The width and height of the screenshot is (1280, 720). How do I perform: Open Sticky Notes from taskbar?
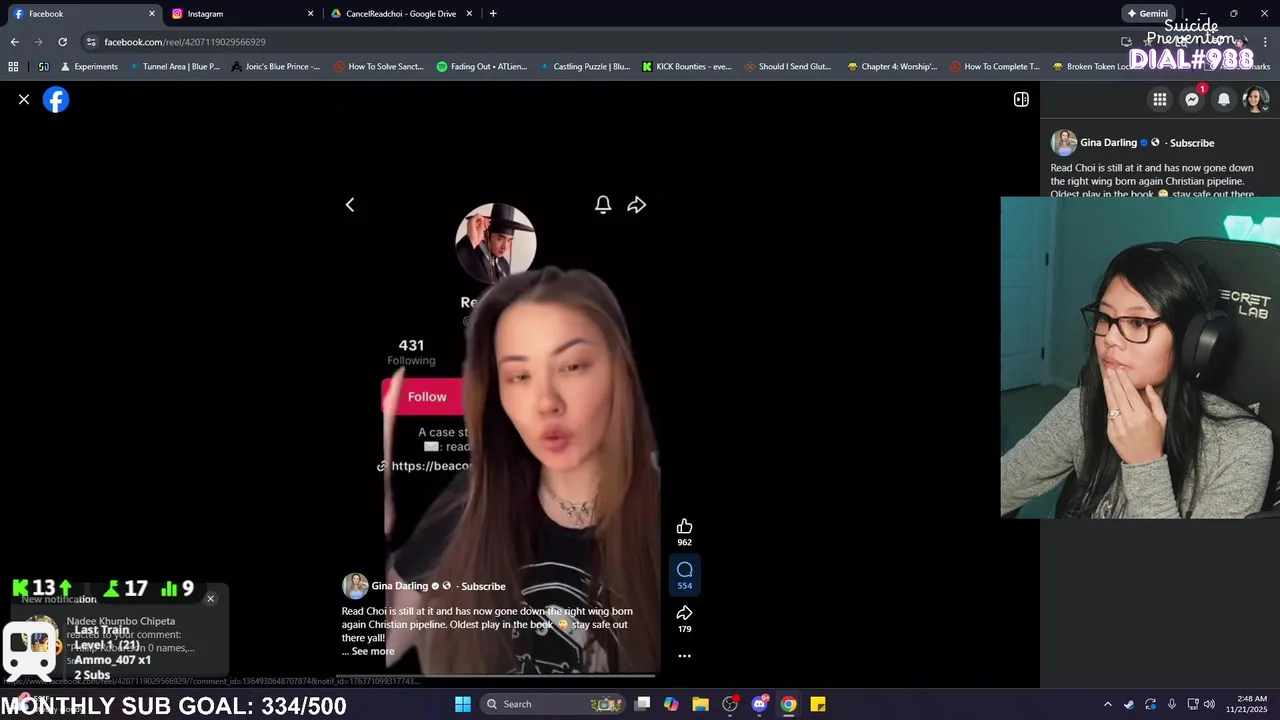[x=817, y=704]
